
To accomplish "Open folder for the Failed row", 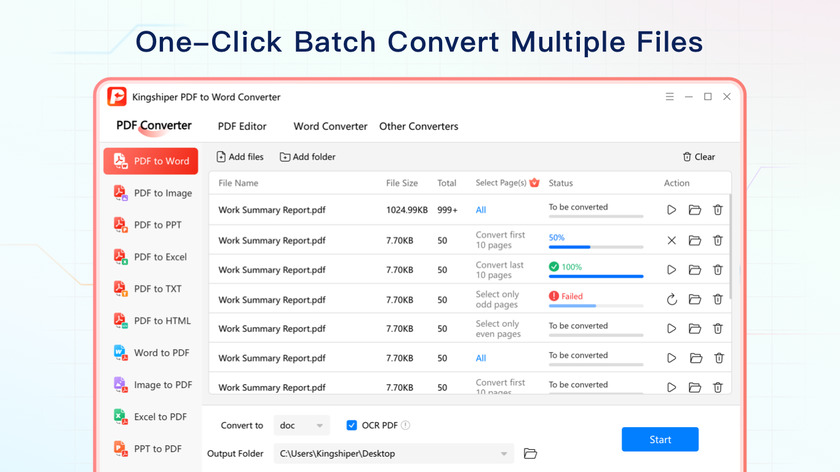I will [x=695, y=299].
